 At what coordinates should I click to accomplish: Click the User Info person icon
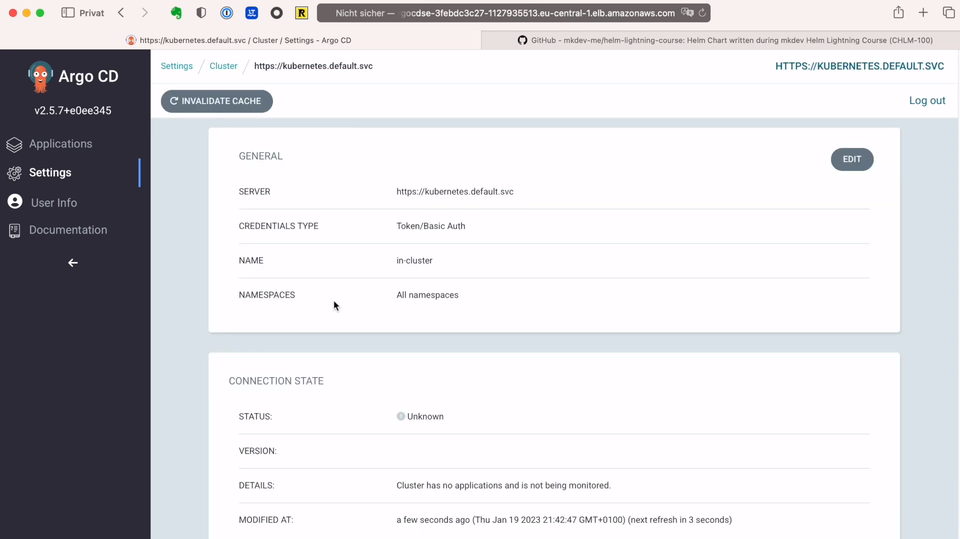pyautogui.click(x=15, y=202)
